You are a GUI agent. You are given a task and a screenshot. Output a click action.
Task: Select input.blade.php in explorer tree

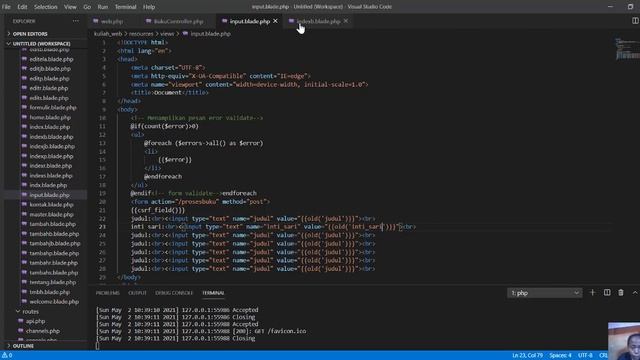tap(49, 195)
